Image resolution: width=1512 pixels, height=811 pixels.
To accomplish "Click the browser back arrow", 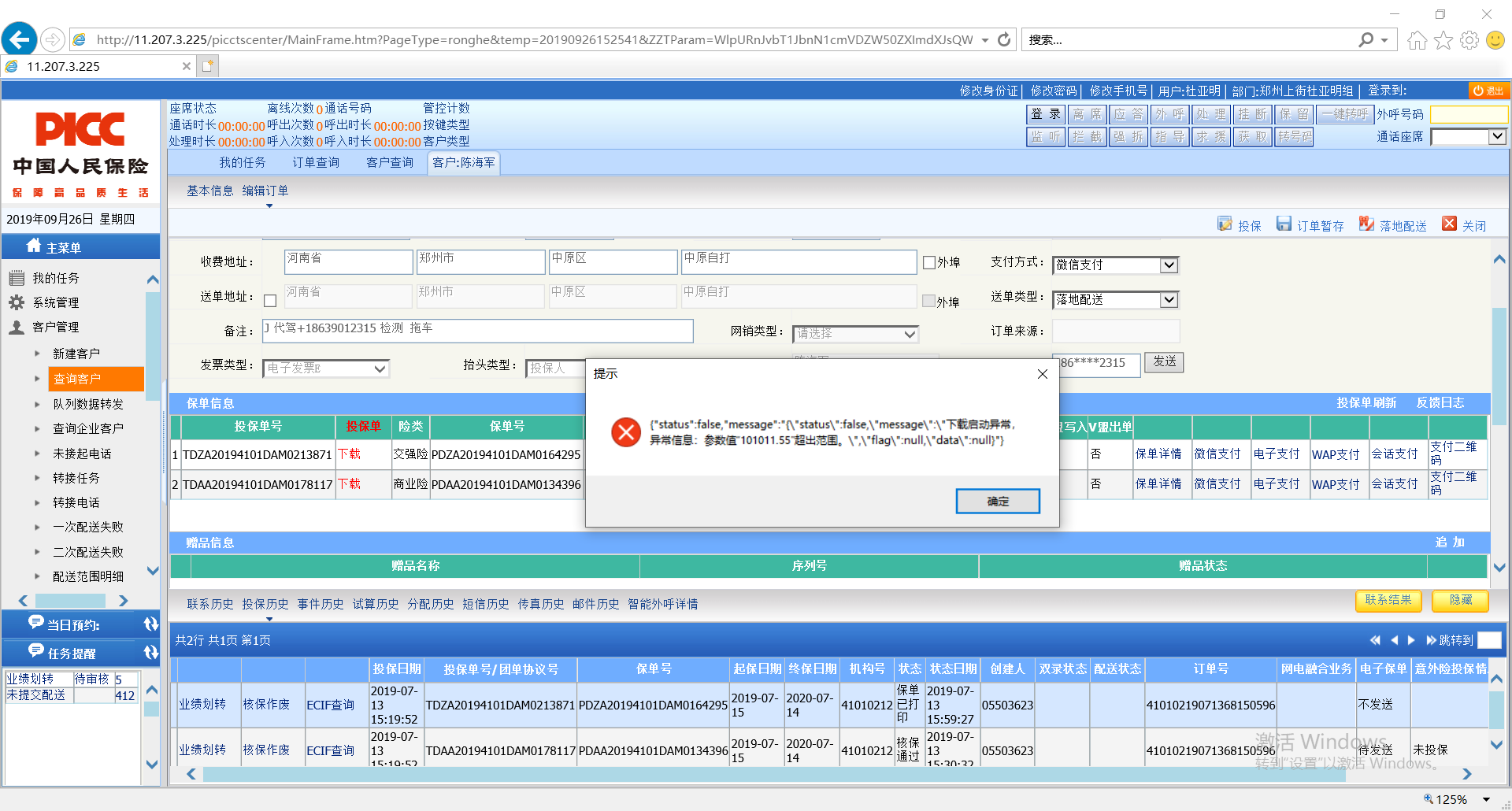I will [x=19, y=39].
